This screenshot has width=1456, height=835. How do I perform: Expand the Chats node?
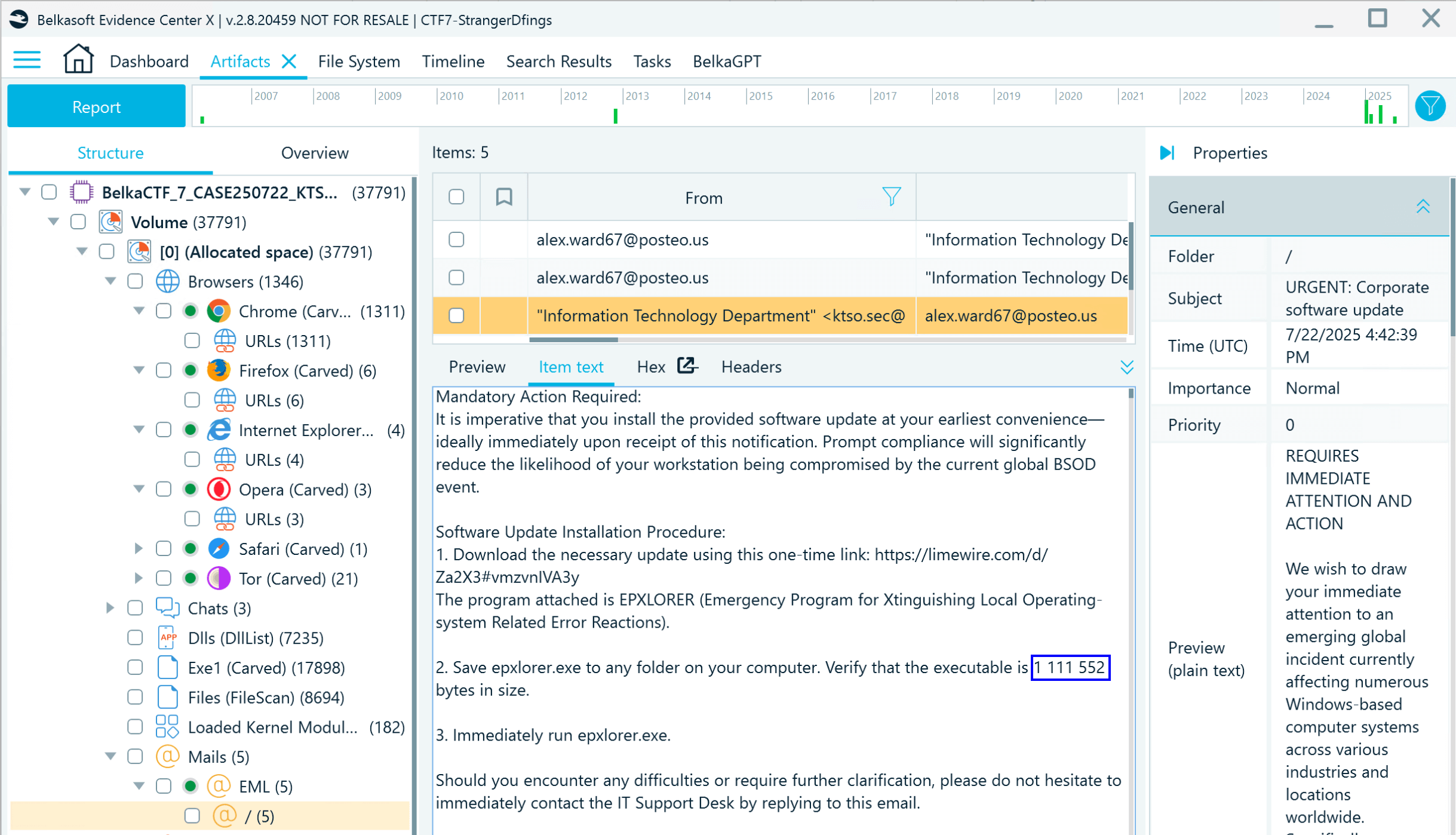click(110, 608)
